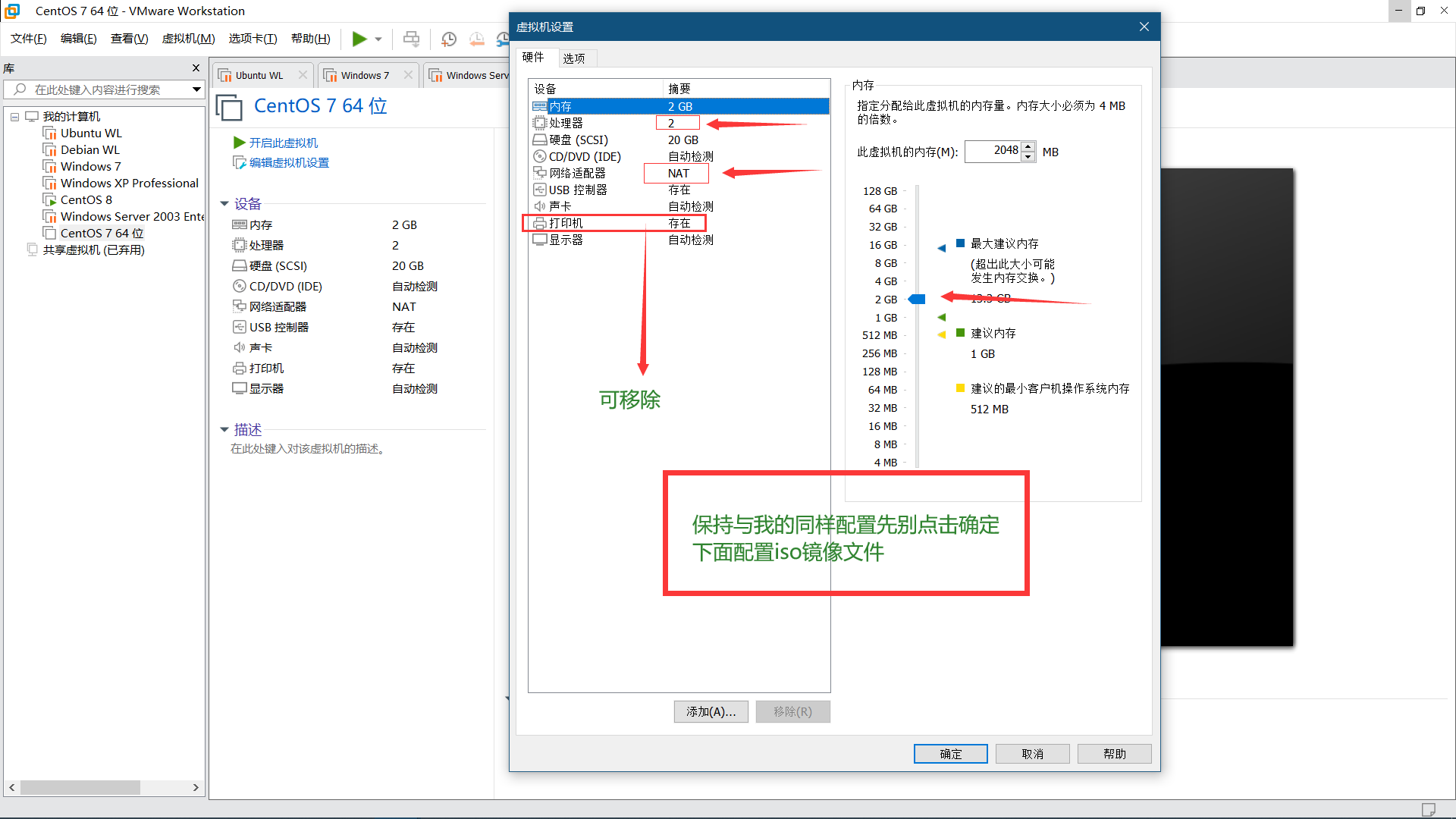Open the power options dropdown arrow
This screenshot has width=1456, height=819.
coord(378,39)
